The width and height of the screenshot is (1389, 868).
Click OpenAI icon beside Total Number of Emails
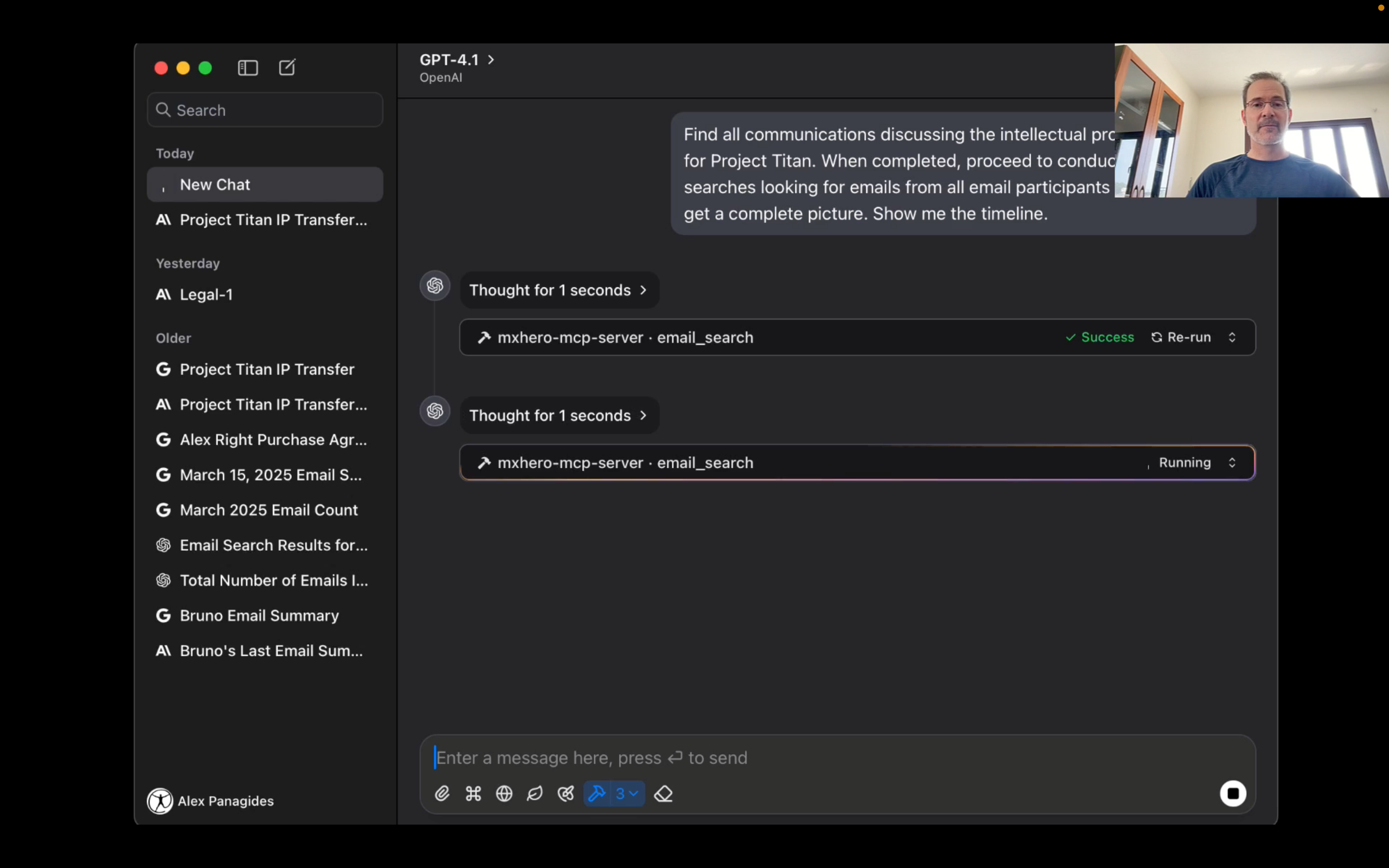[163, 581]
